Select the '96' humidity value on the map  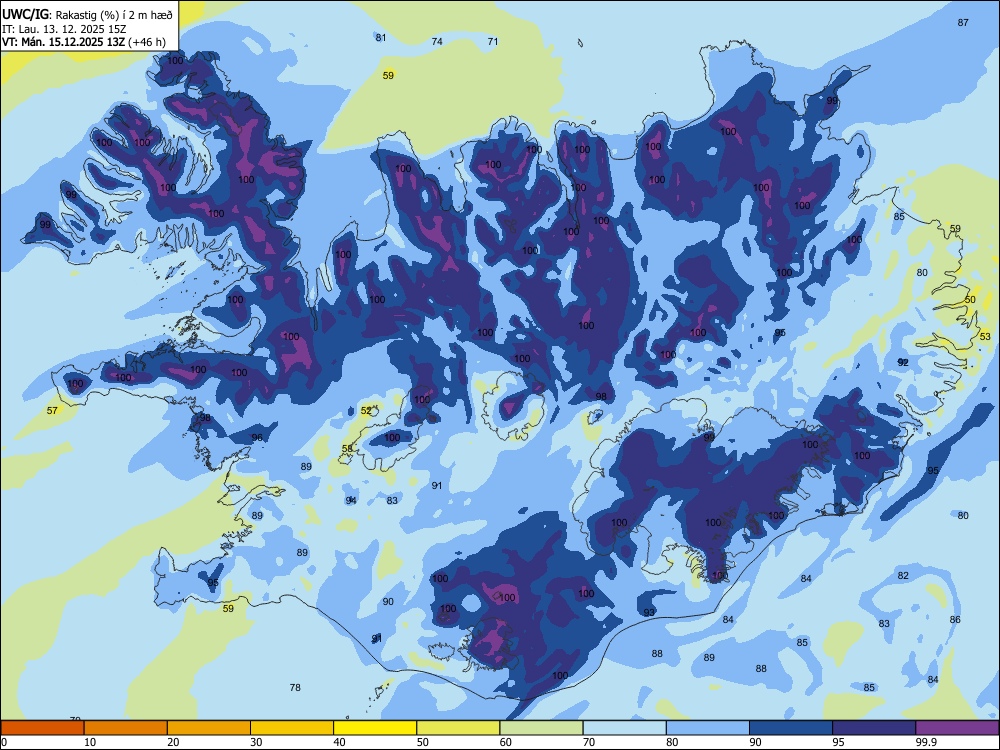point(257,438)
